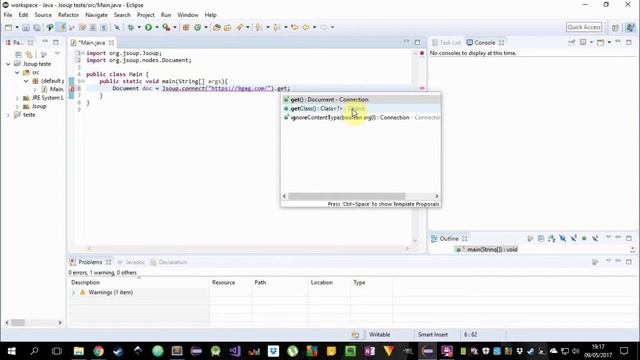Switch to the Declaration tab

pyautogui.click(x=169, y=262)
